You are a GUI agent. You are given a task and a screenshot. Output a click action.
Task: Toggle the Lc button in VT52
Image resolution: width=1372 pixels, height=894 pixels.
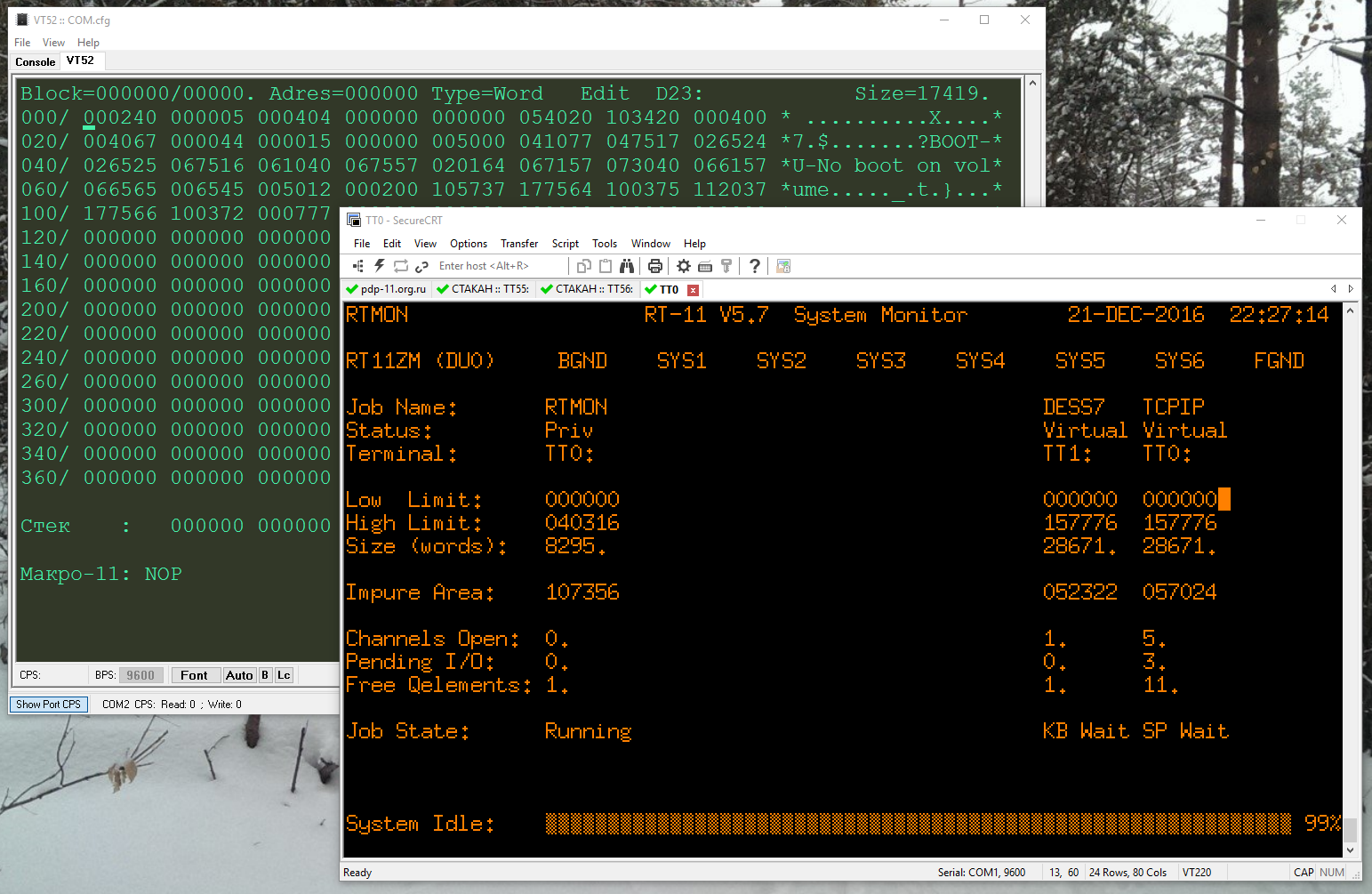284,675
